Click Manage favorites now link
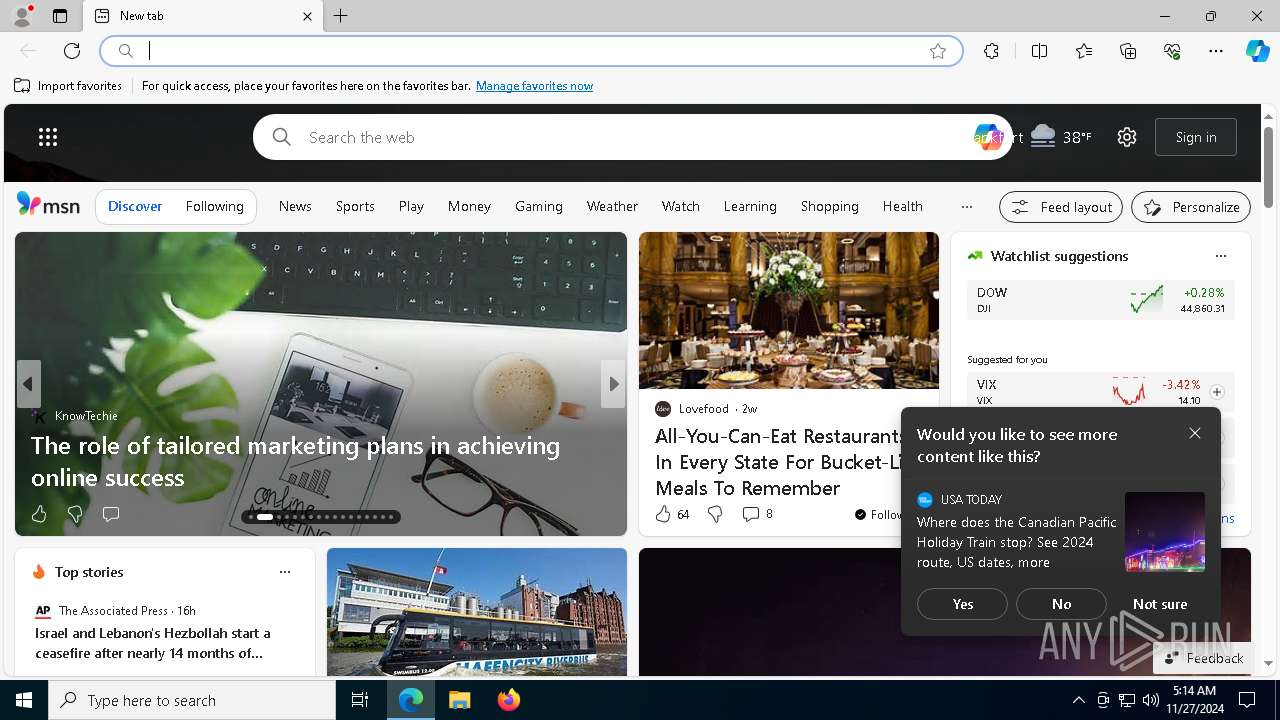 [534, 86]
